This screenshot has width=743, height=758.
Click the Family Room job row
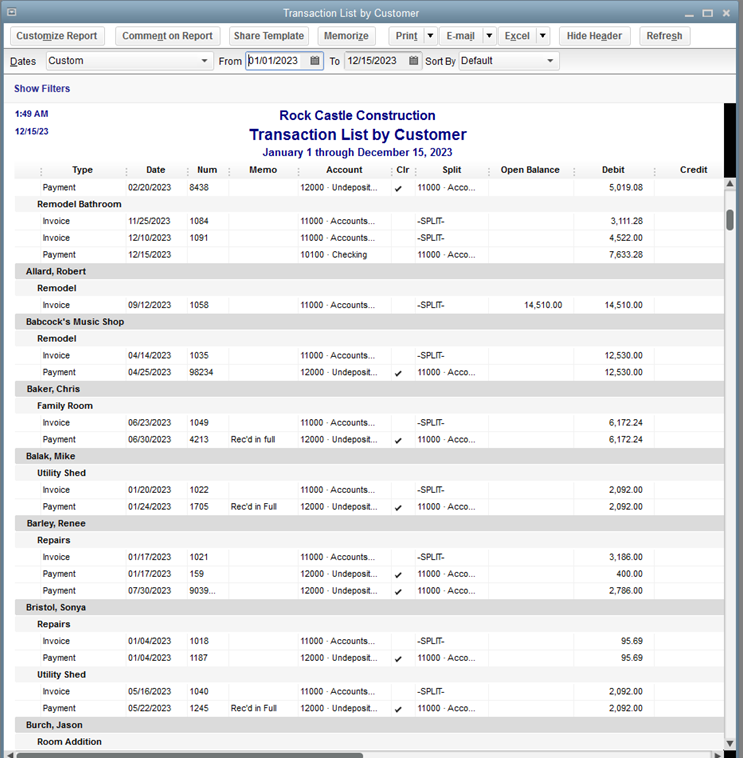[x=369, y=406]
